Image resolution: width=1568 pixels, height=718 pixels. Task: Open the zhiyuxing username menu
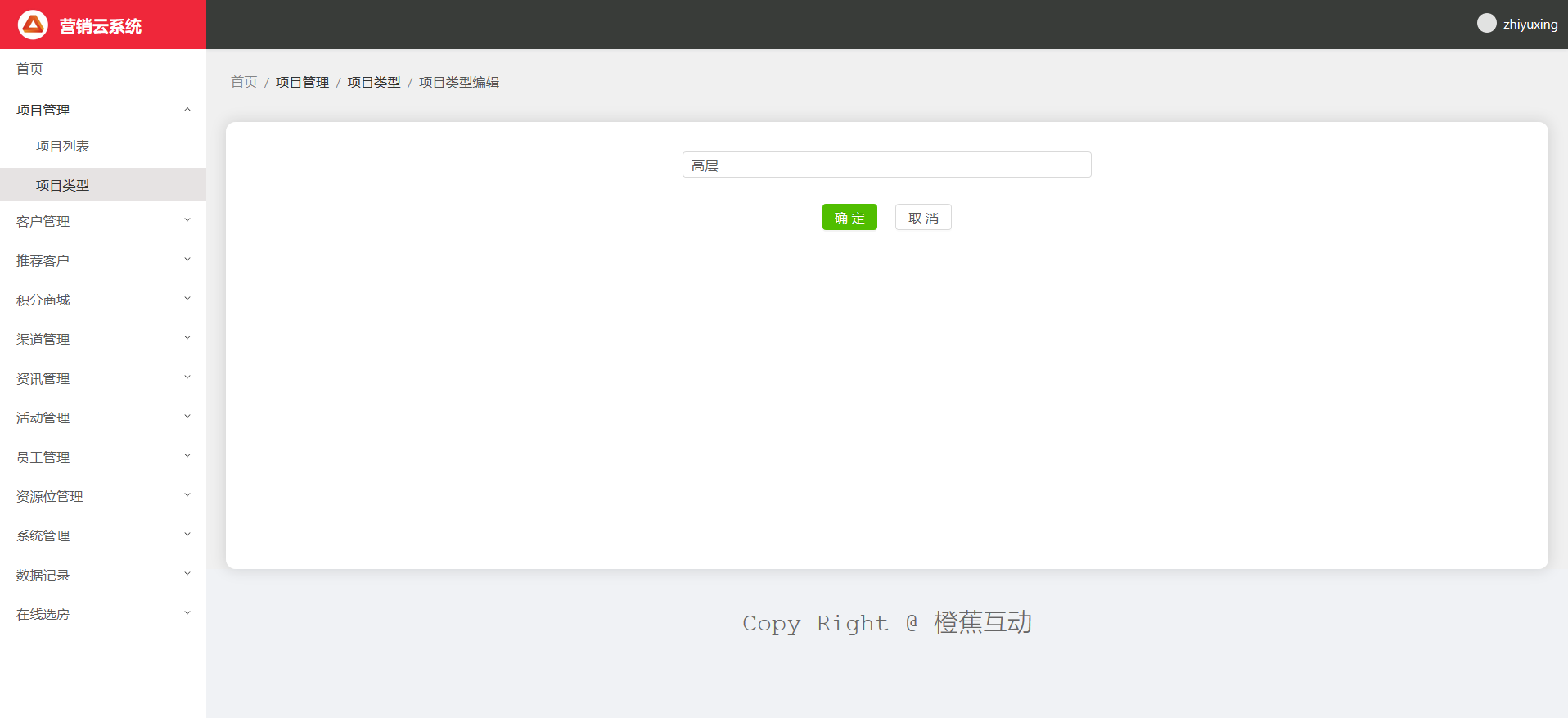(x=1530, y=25)
